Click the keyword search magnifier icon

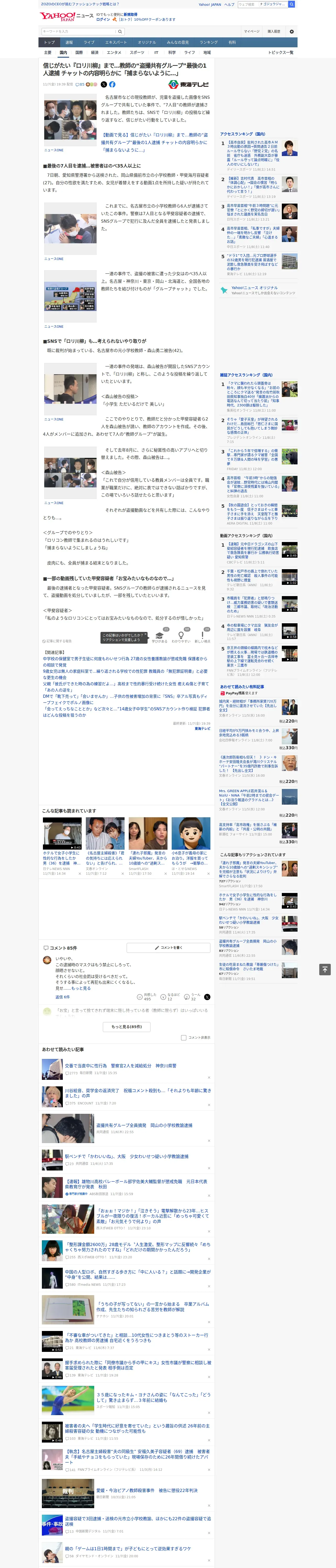(x=120, y=32)
